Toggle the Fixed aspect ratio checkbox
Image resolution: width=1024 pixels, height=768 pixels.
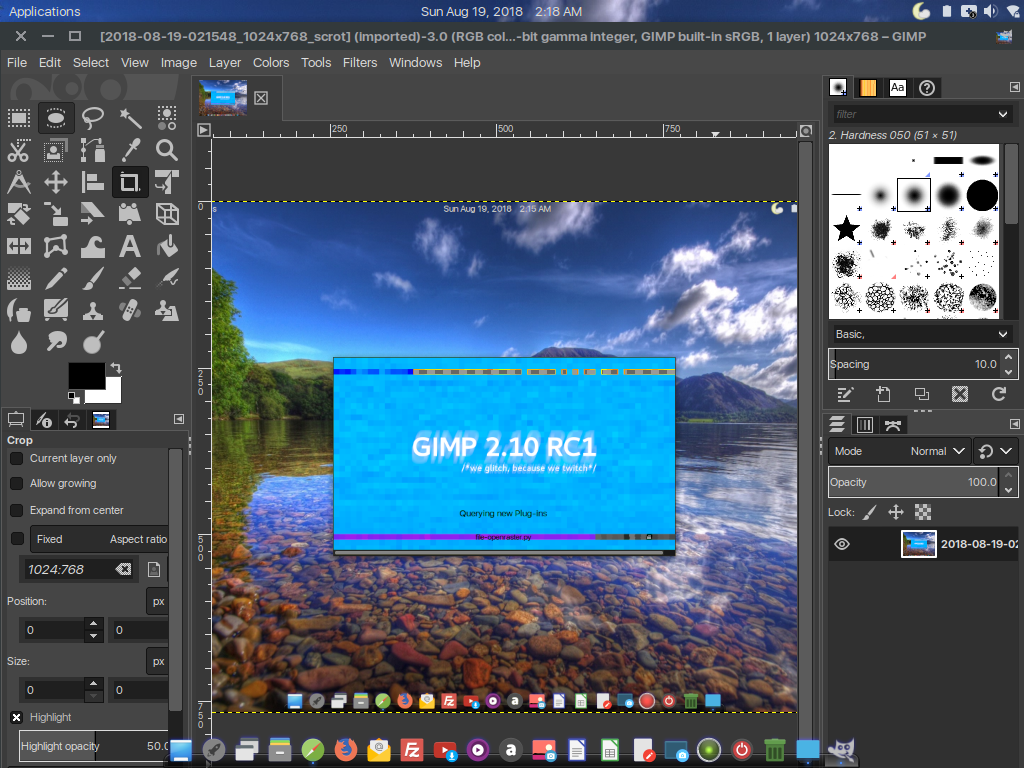point(17,539)
